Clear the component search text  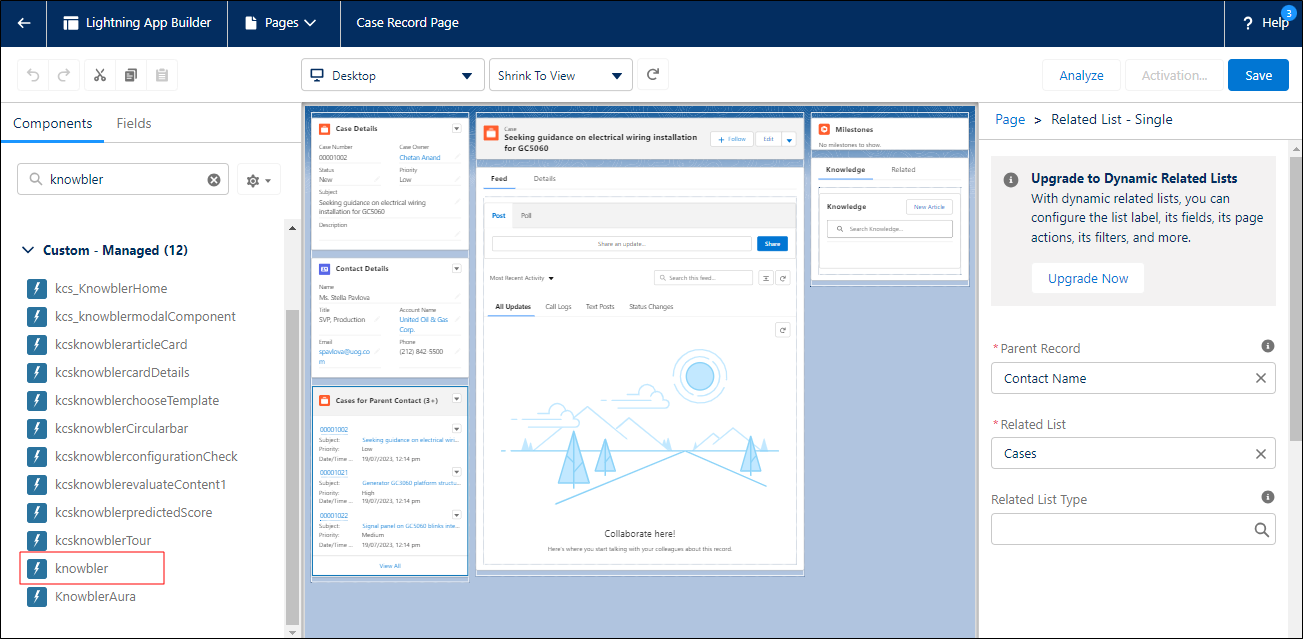(214, 180)
